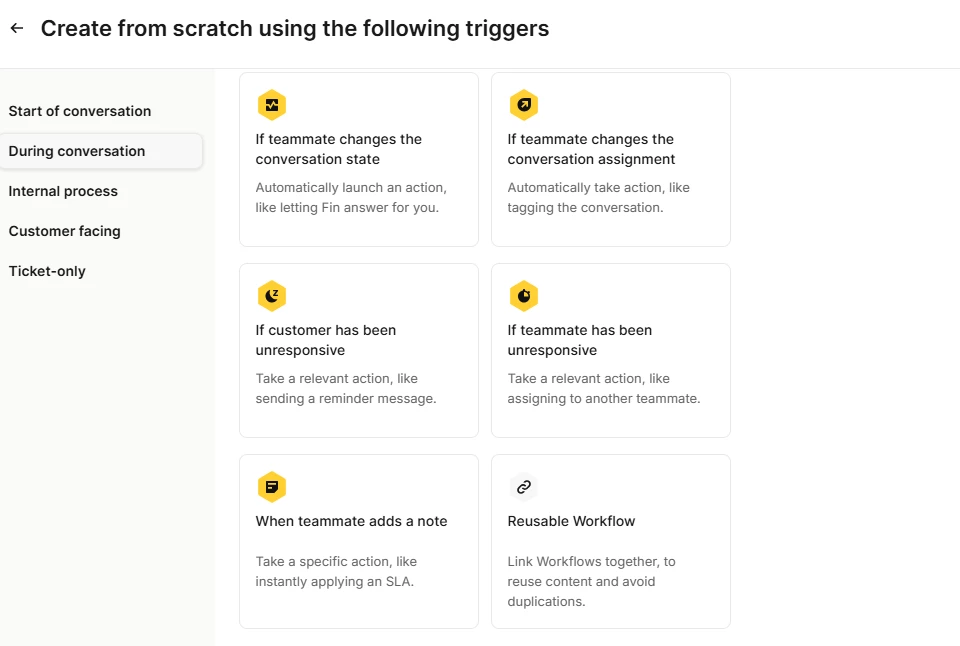Switch to Internal process category
960x646 pixels.
point(63,191)
